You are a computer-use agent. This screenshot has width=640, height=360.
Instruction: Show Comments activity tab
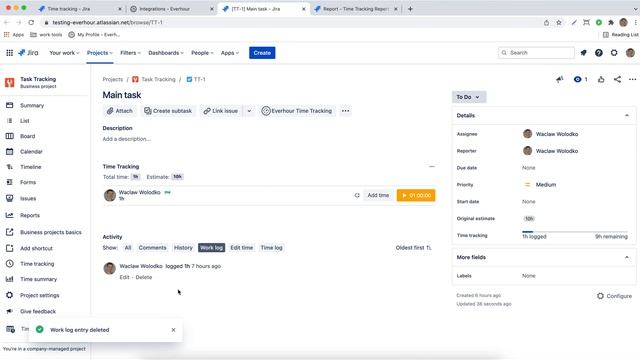(152, 248)
